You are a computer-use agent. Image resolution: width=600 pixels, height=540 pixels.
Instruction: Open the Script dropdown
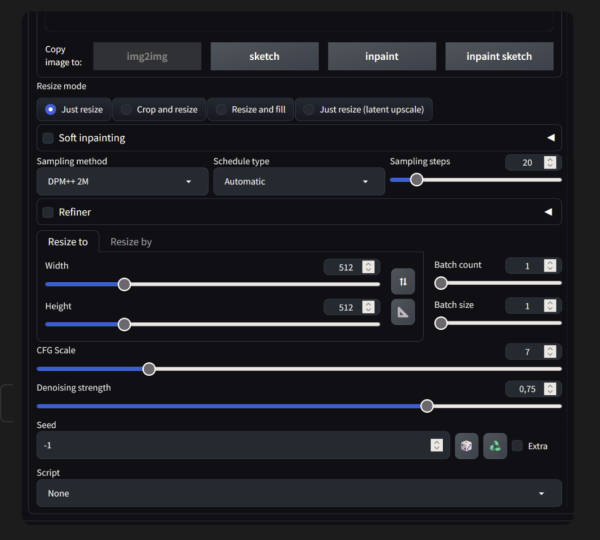[x=298, y=493]
